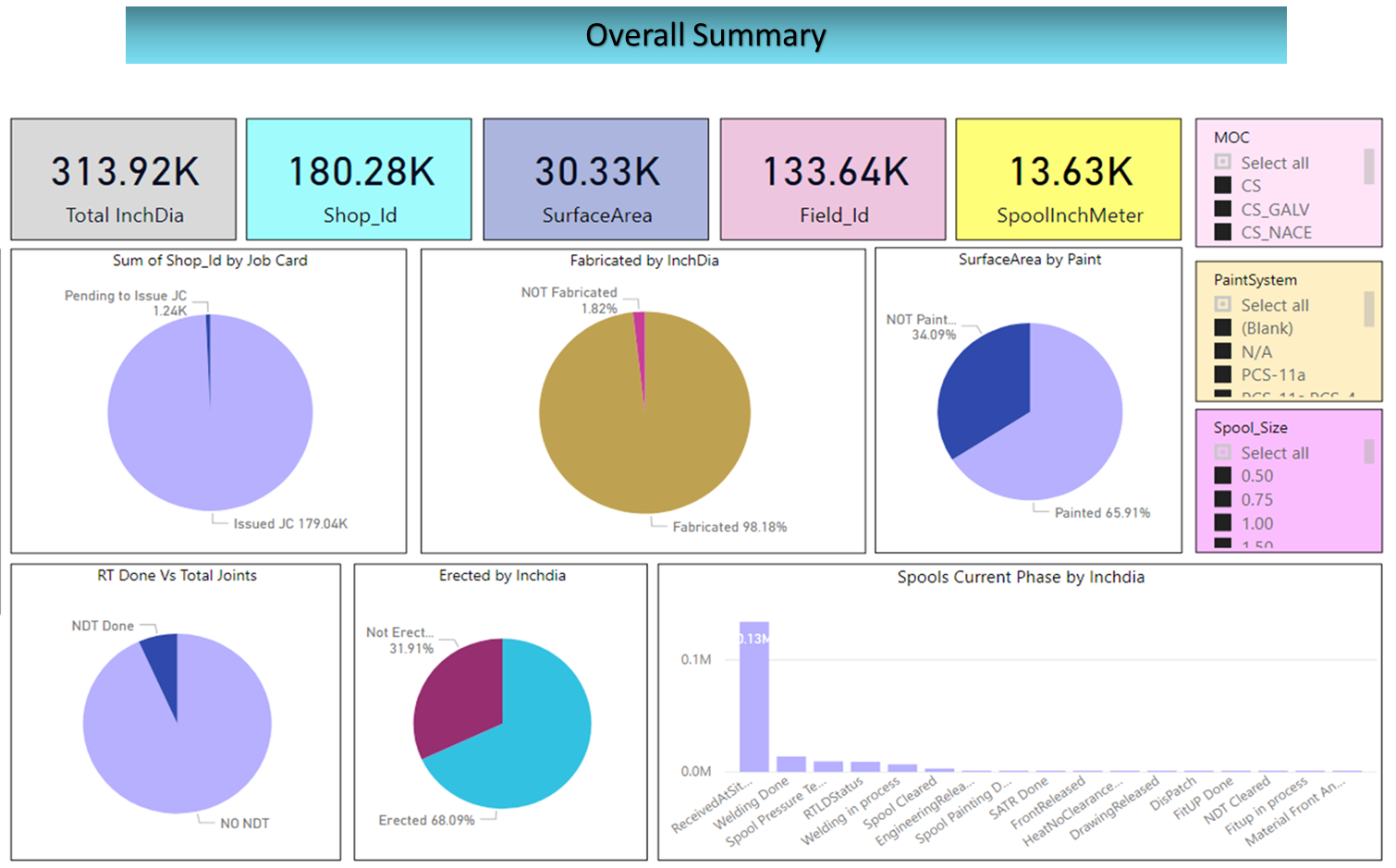Check the CS_GALV option in MOC slicer
This screenshot has height=868, width=1396.
1222,209
